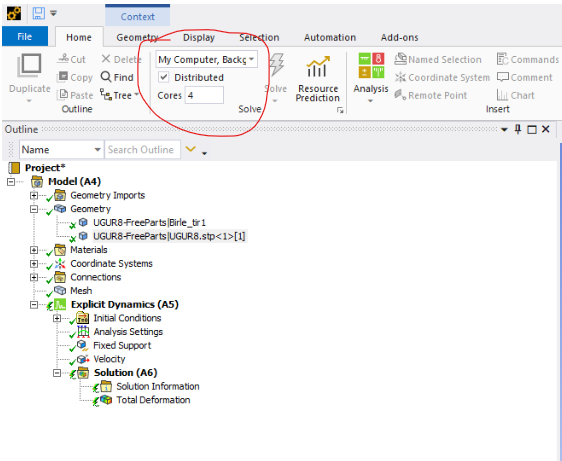Open the My Computer, Background solve dropdown

(x=206, y=60)
